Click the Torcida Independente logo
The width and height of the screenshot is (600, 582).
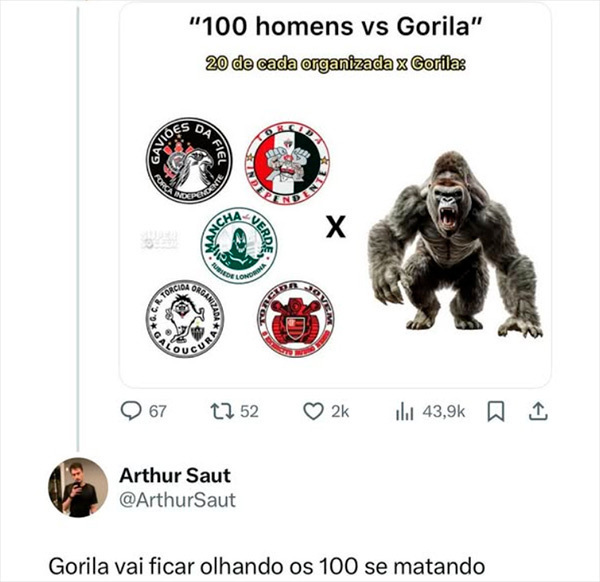point(287,163)
